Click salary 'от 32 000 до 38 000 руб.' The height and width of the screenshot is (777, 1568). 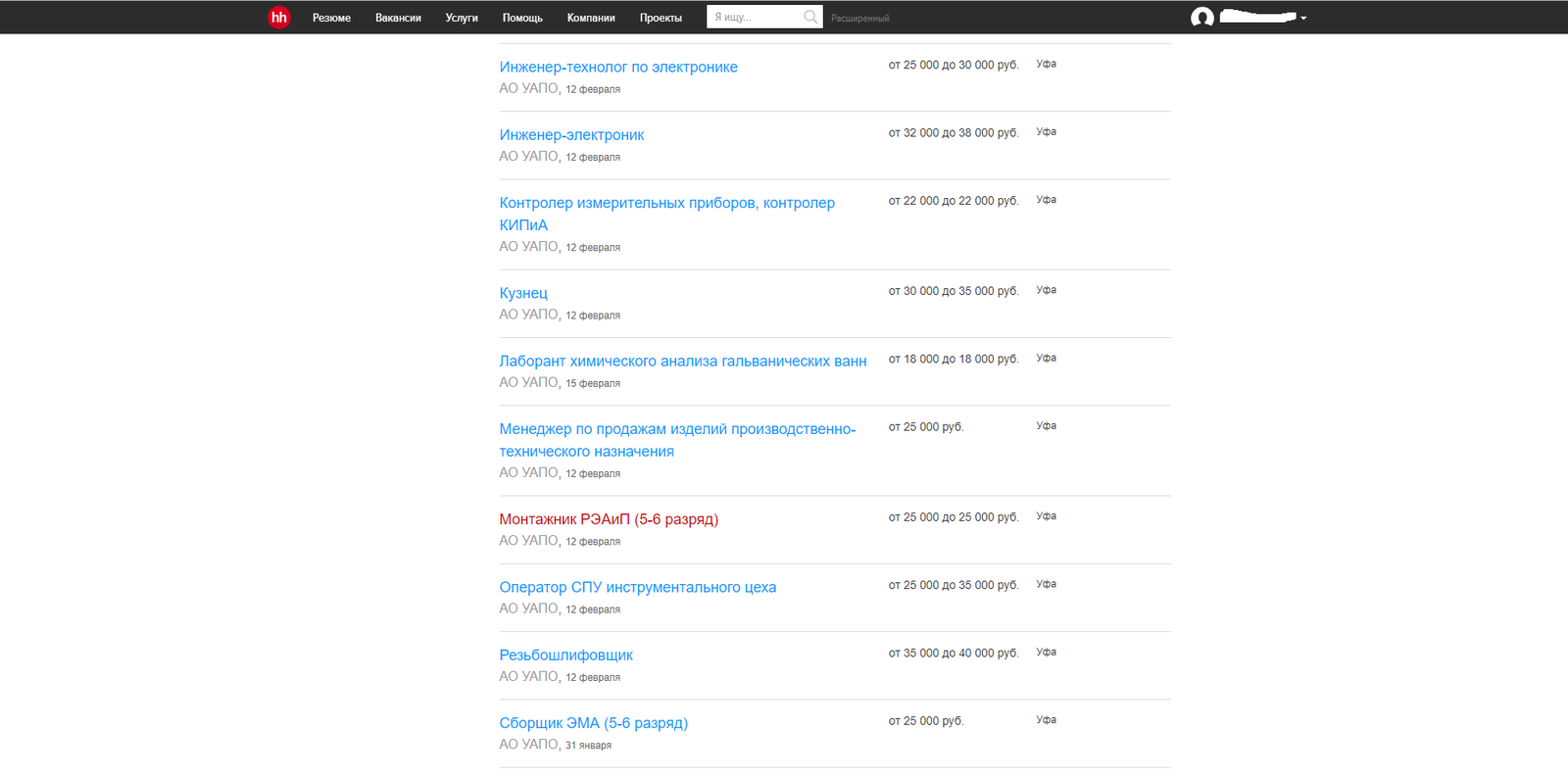pos(954,132)
